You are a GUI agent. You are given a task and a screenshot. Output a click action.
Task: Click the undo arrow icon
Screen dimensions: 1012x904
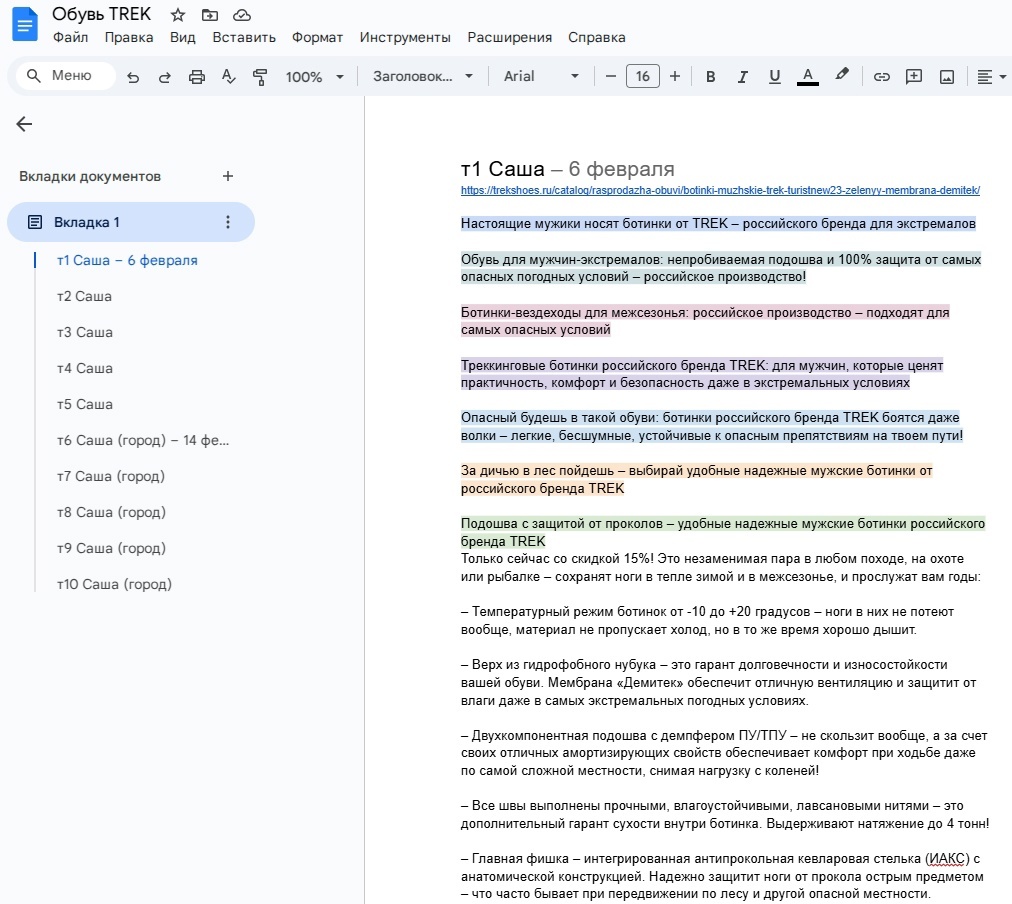(133, 77)
